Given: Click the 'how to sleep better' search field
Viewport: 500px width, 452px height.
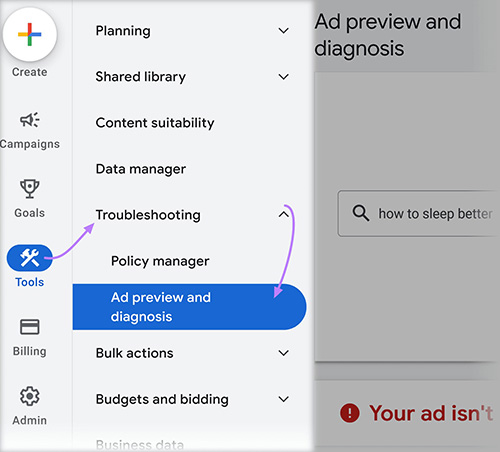Looking at the screenshot, I should click(419, 214).
